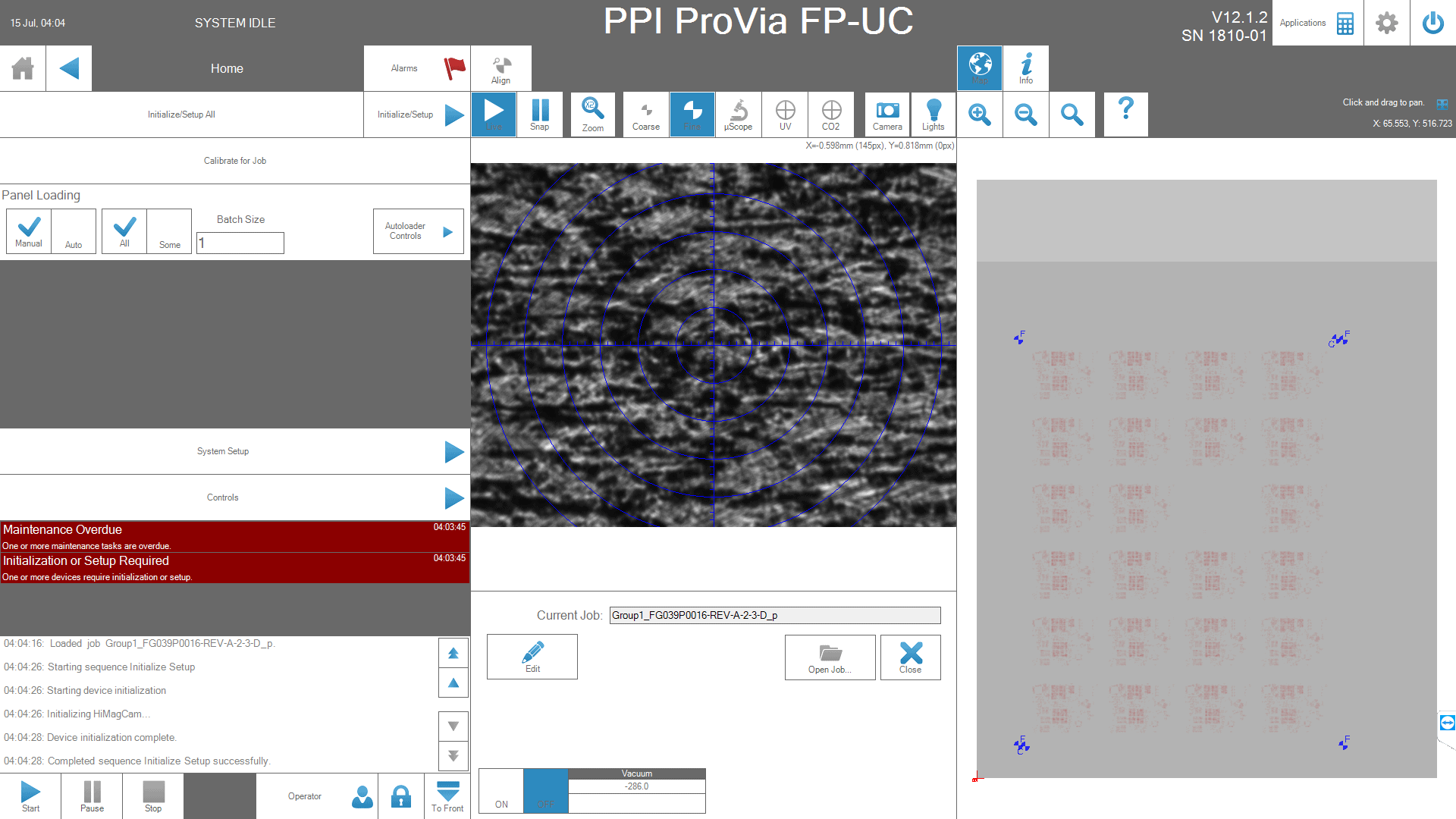Image resolution: width=1456 pixels, height=819 pixels.
Task: Activate the UV crosshair tool
Action: 785,114
